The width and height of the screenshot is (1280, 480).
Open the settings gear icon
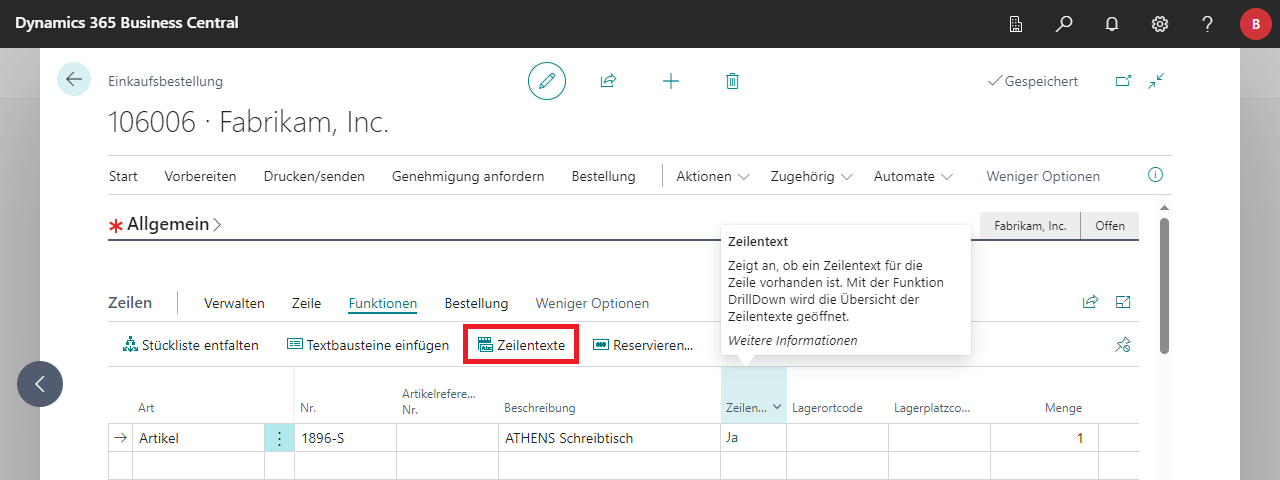1160,23
